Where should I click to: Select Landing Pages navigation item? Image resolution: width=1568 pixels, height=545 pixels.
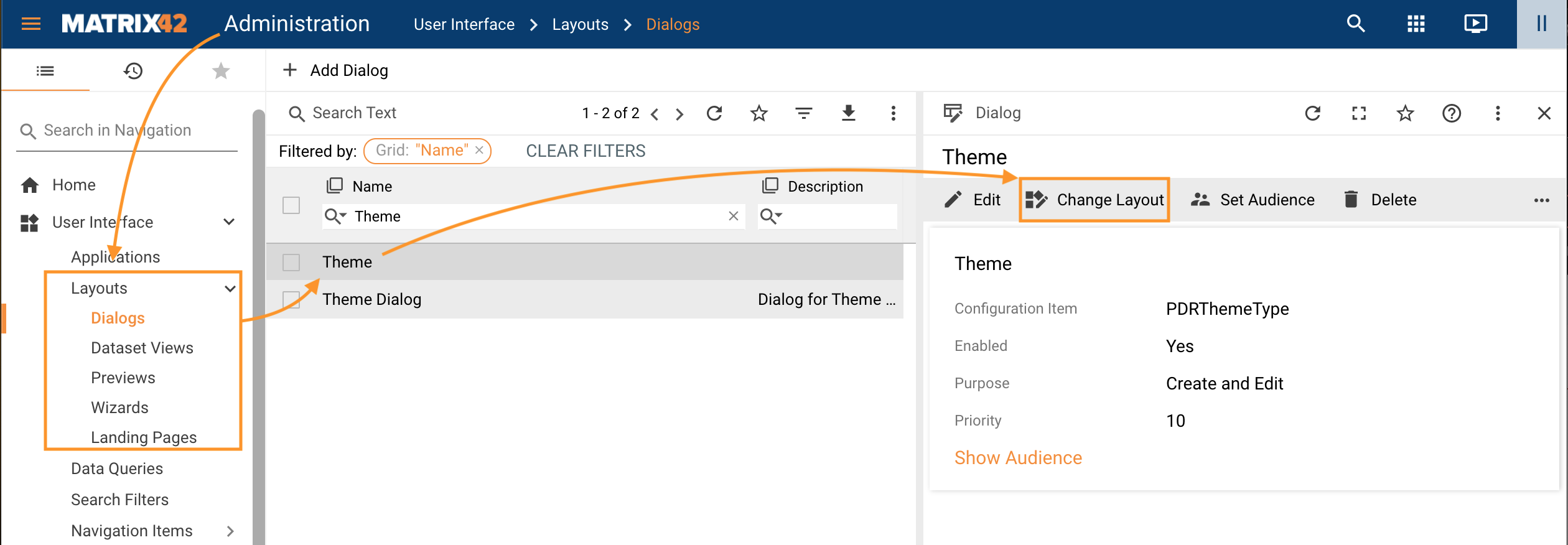click(143, 437)
